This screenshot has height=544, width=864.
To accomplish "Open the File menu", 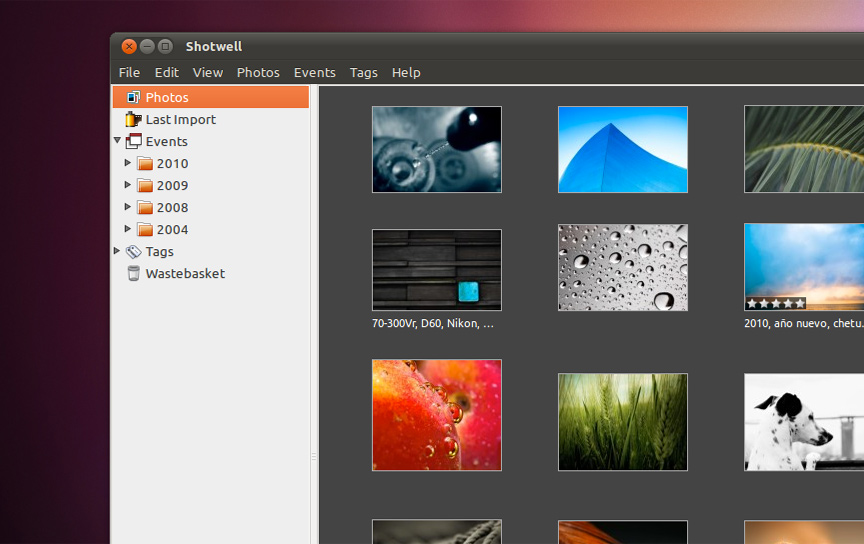I will pyautogui.click(x=129, y=73).
